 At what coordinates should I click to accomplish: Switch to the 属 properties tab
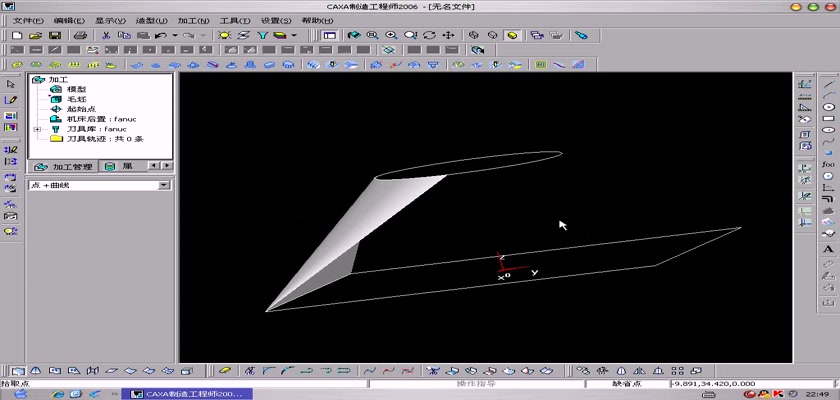tap(119, 167)
